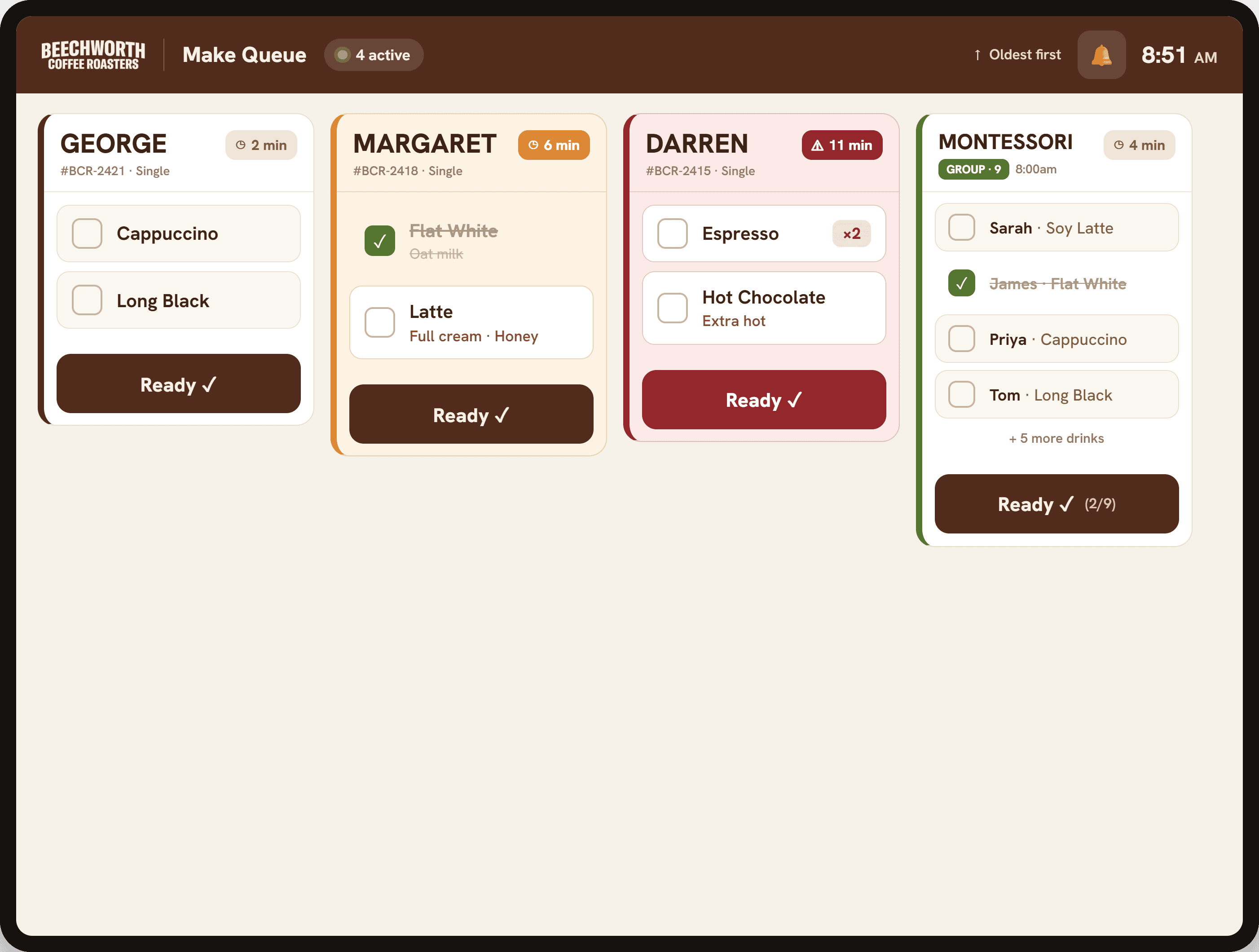Click the 6 min timer badge on Margaret
This screenshot has height=952, width=1259.
coord(554,145)
